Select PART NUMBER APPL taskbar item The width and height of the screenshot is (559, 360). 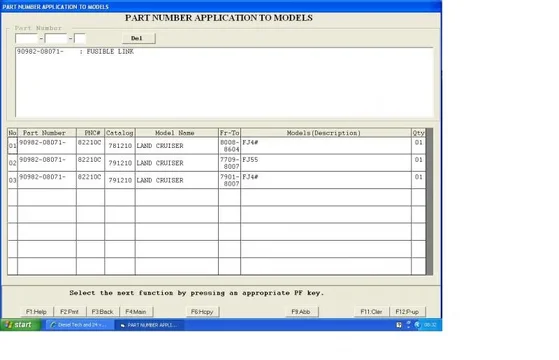click(x=149, y=325)
